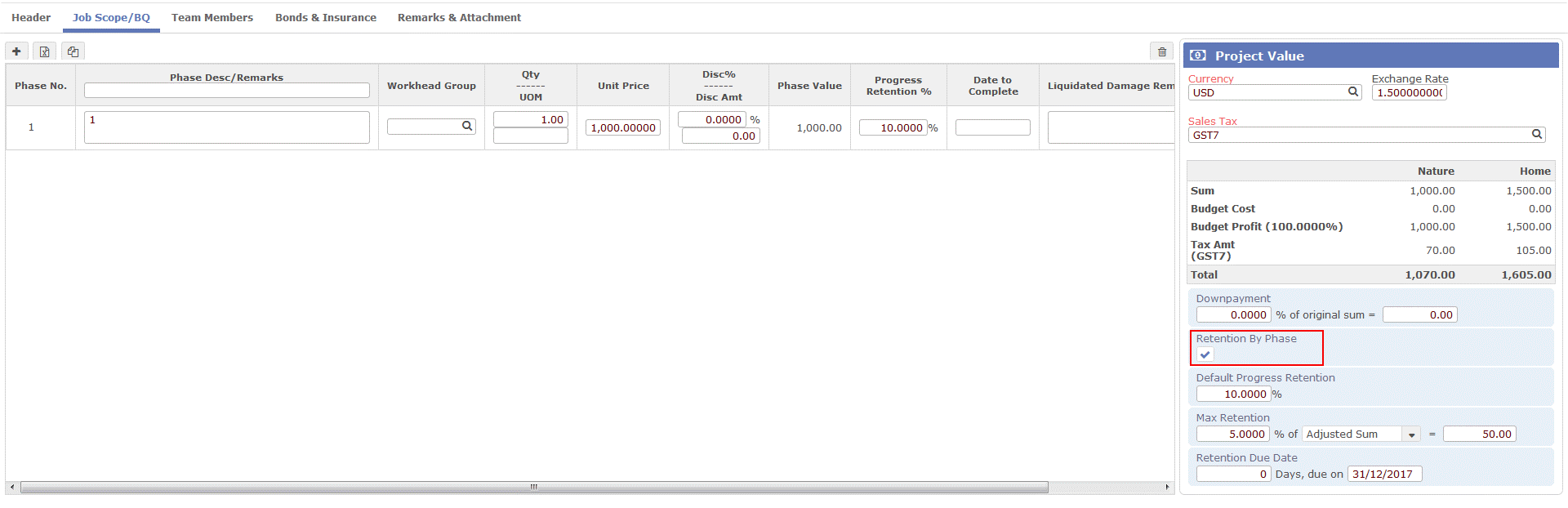The width and height of the screenshot is (1568, 508).
Task: Click the plus icon to add a phase
Action: (x=16, y=51)
